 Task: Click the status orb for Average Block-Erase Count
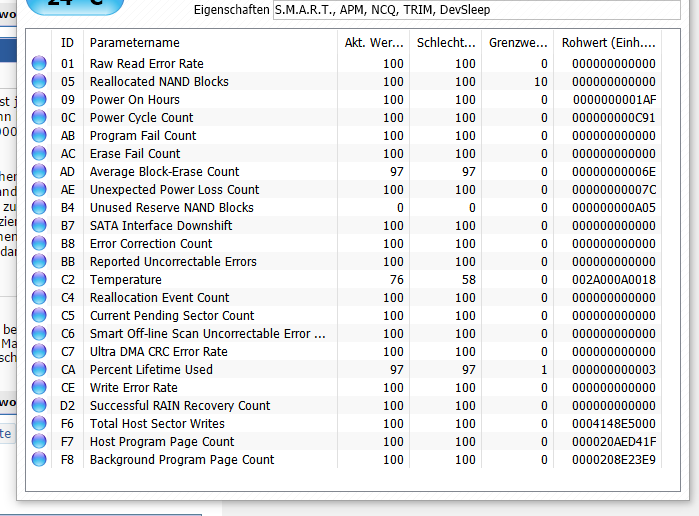tap(39, 171)
